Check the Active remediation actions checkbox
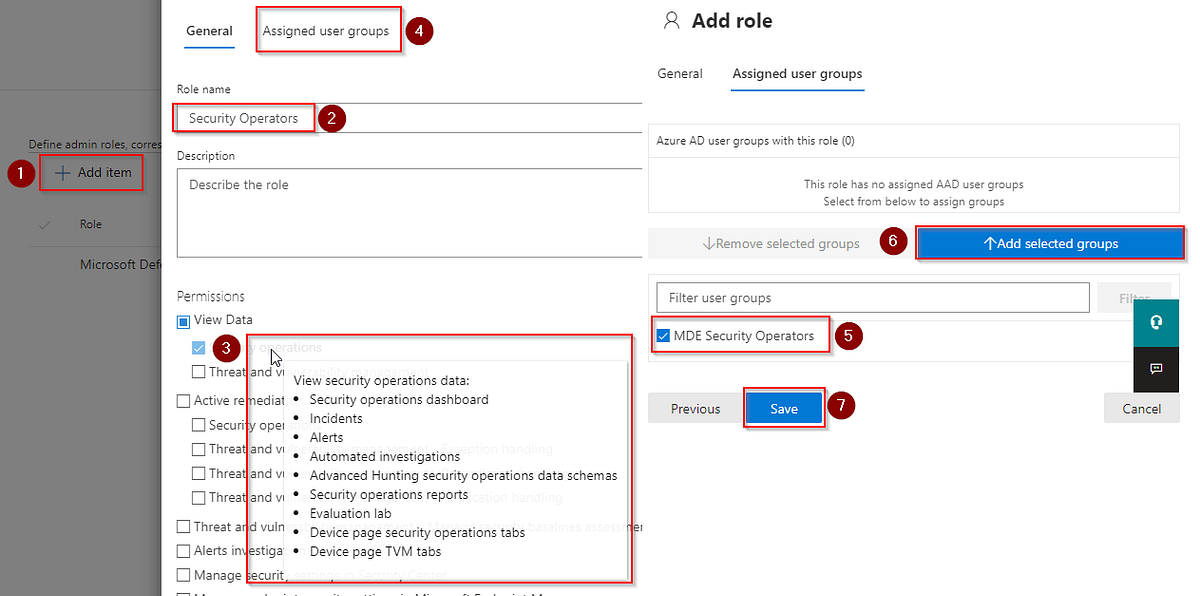 pyautogui.click(x=184, y=399)
